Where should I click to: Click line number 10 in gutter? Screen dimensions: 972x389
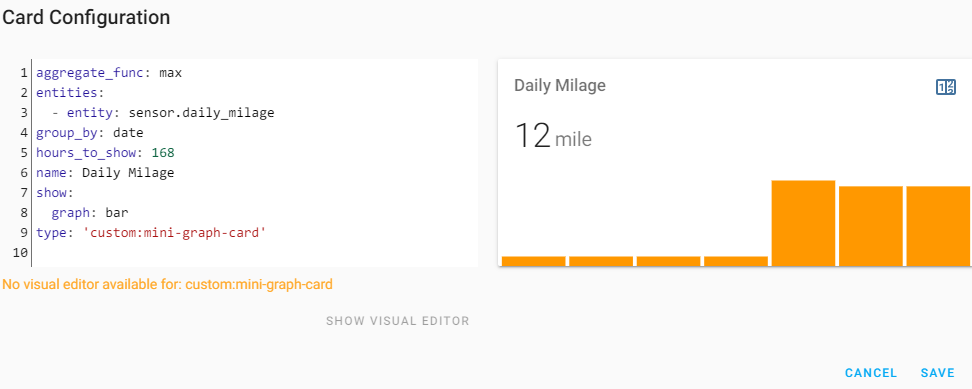[20, 253]
